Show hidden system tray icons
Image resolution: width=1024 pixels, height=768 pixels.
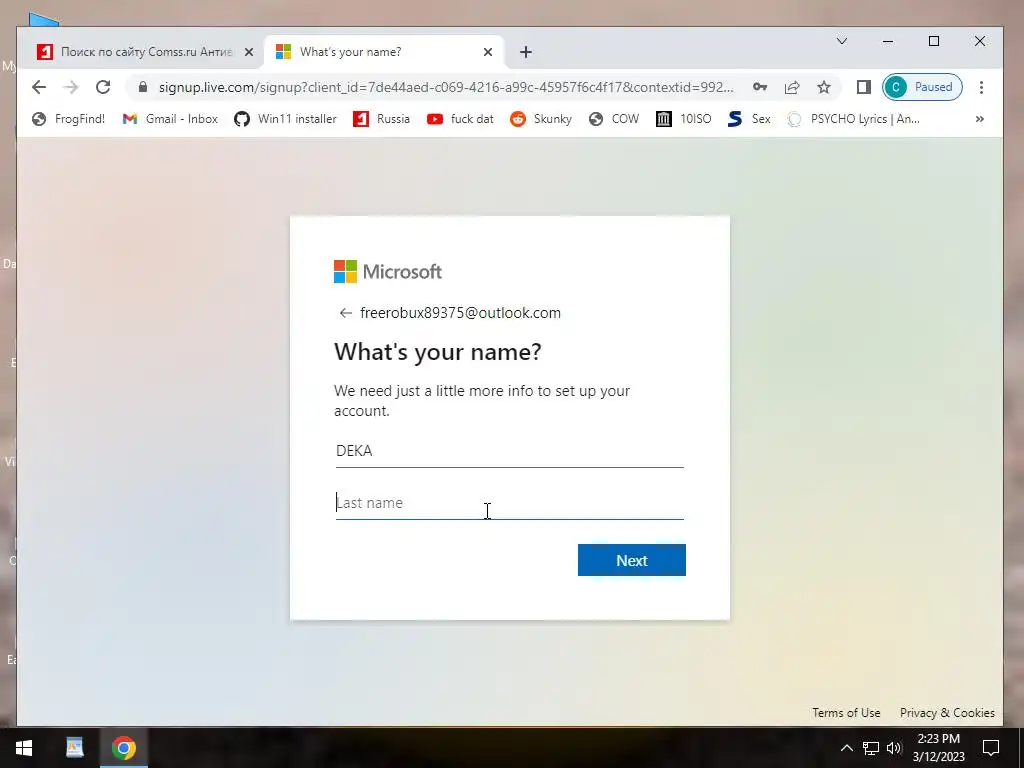(846, 748)
